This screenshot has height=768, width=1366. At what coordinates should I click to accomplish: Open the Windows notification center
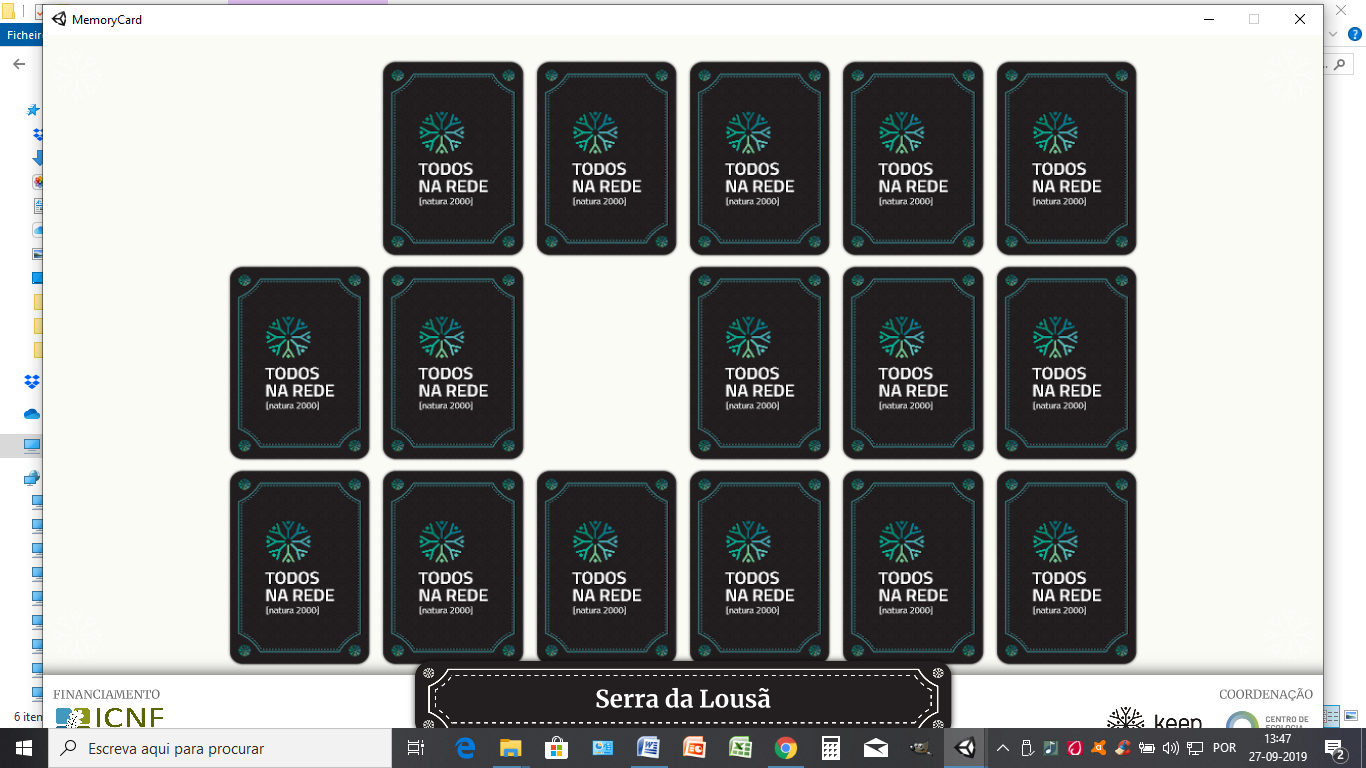tap(1334, 748)
